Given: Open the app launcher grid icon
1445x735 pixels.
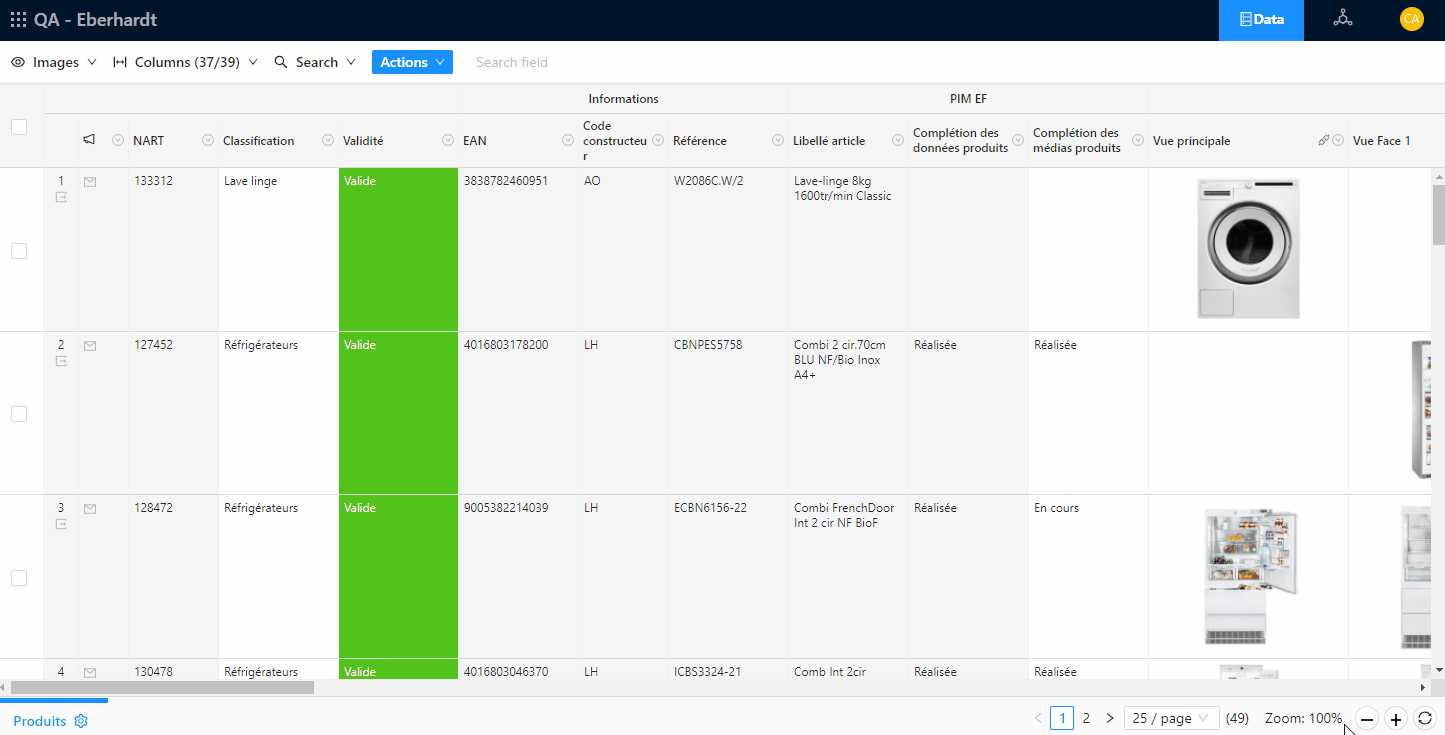Looking at the screenshot, I should pyautogui.click(x=18, y=20).
